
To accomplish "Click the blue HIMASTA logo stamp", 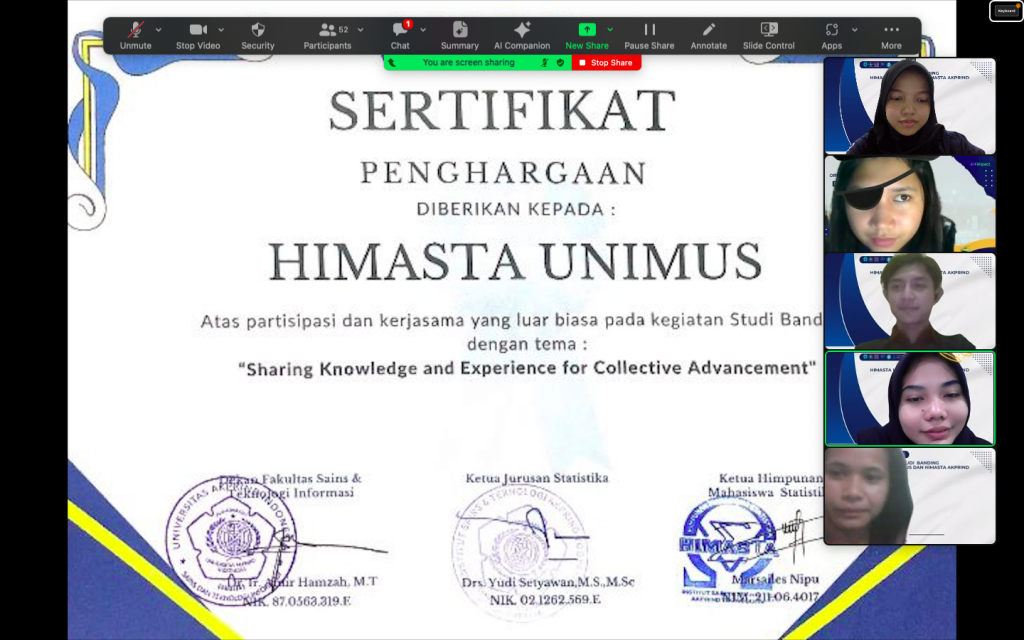I will pos(728,549).
